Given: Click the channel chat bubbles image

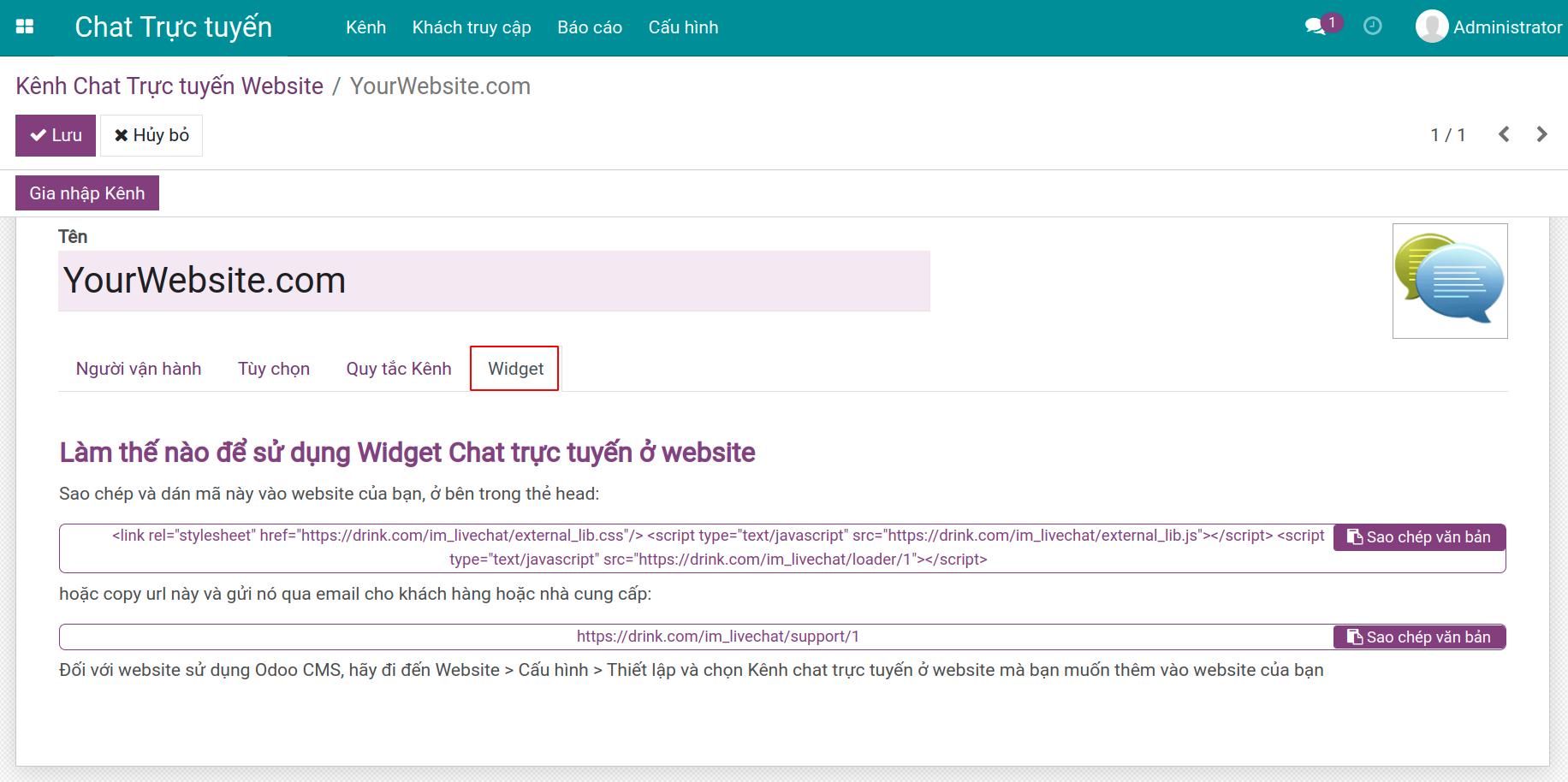Looking at the screenshot, I should pyautogui.click(x=1449, y=281).
